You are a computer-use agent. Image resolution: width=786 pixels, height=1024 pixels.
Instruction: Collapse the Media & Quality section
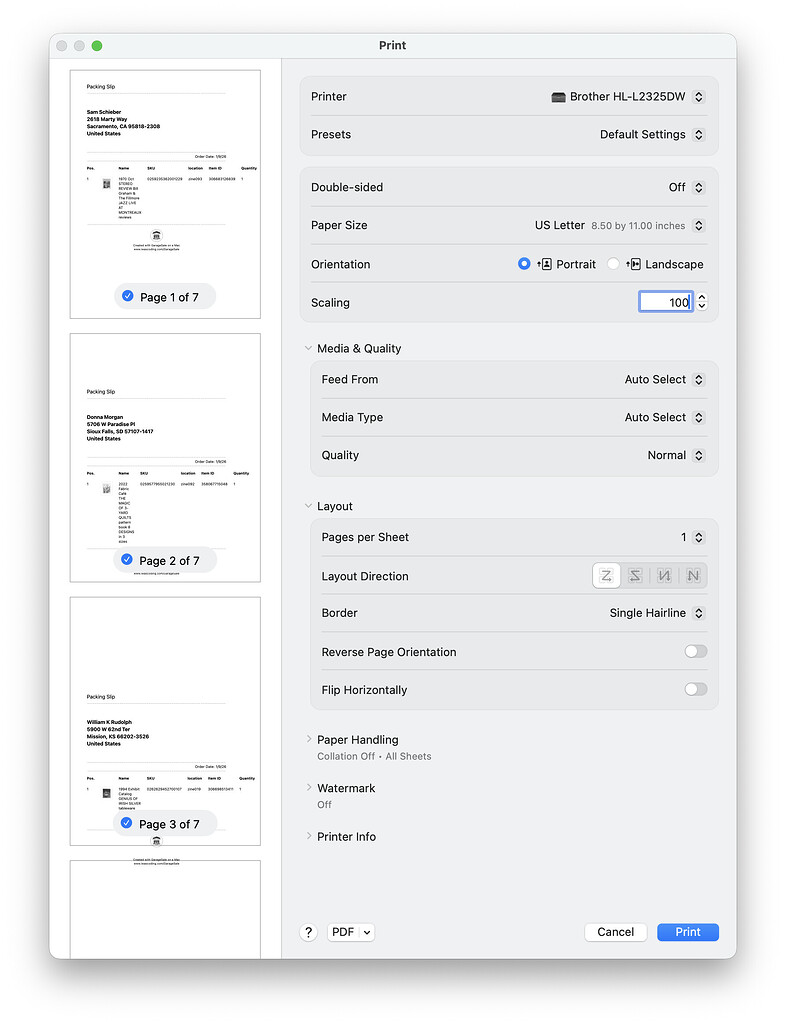(308, 349)
